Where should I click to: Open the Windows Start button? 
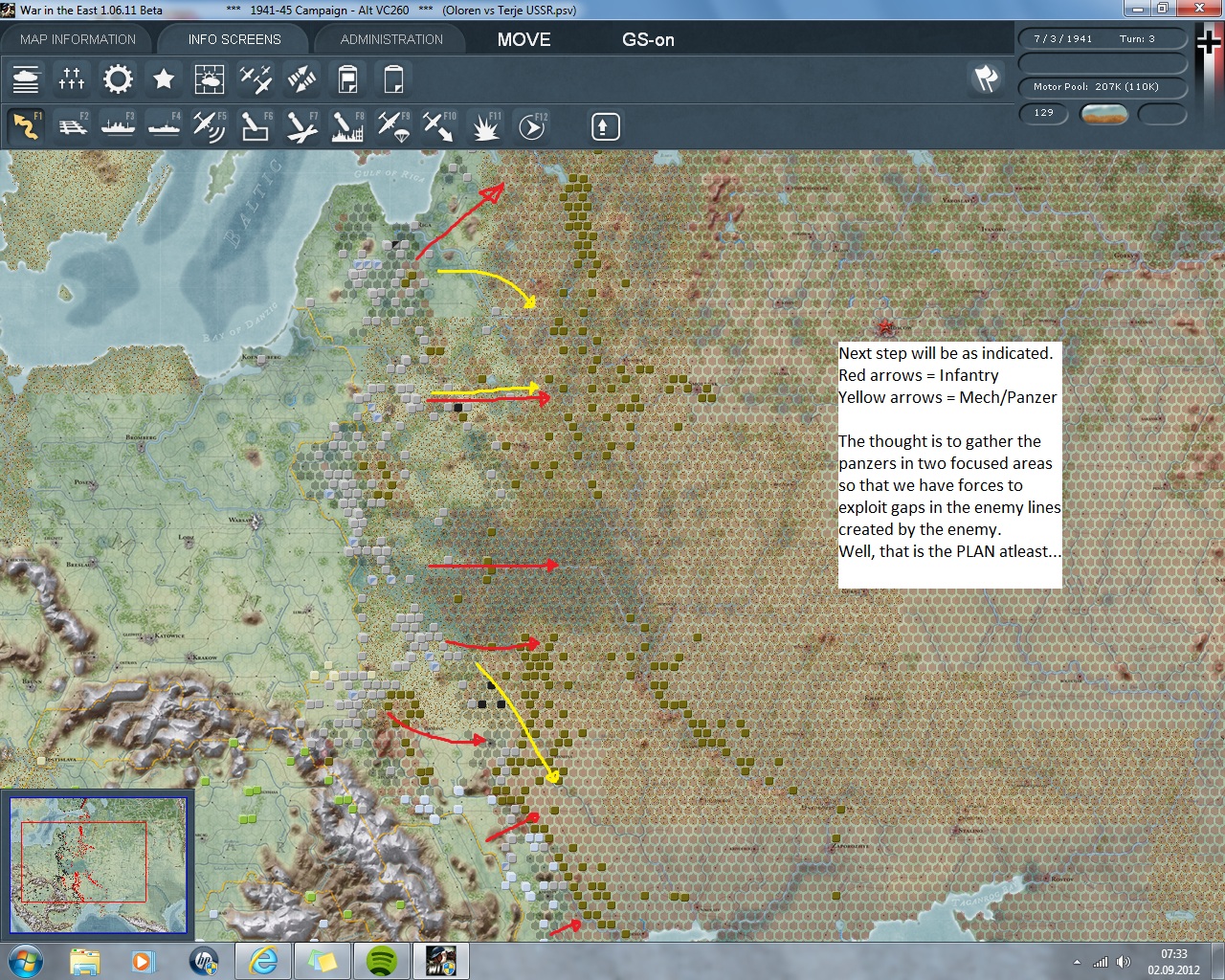(x=25, y=960)
